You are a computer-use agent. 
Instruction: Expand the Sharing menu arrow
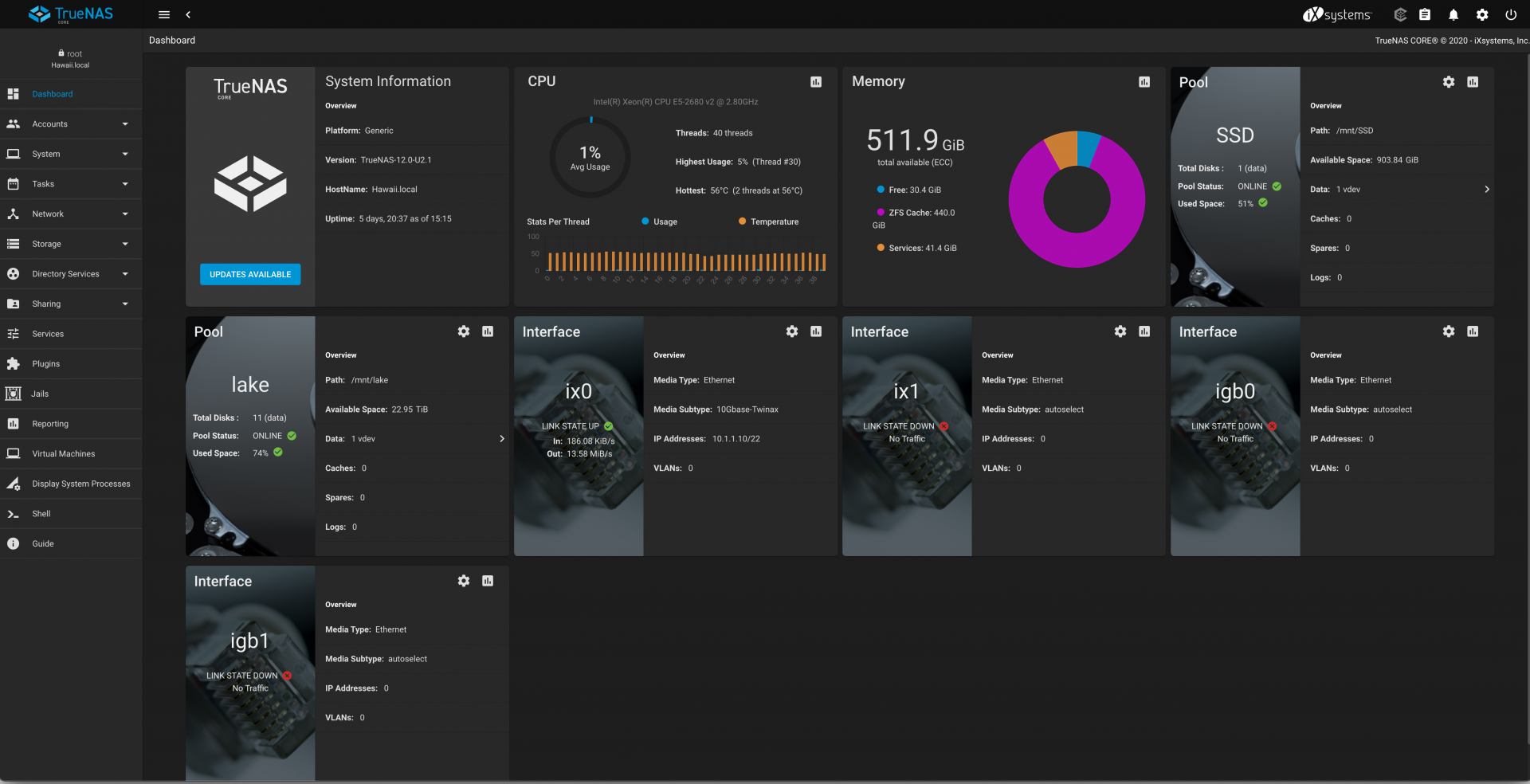[x=125, y=304]
